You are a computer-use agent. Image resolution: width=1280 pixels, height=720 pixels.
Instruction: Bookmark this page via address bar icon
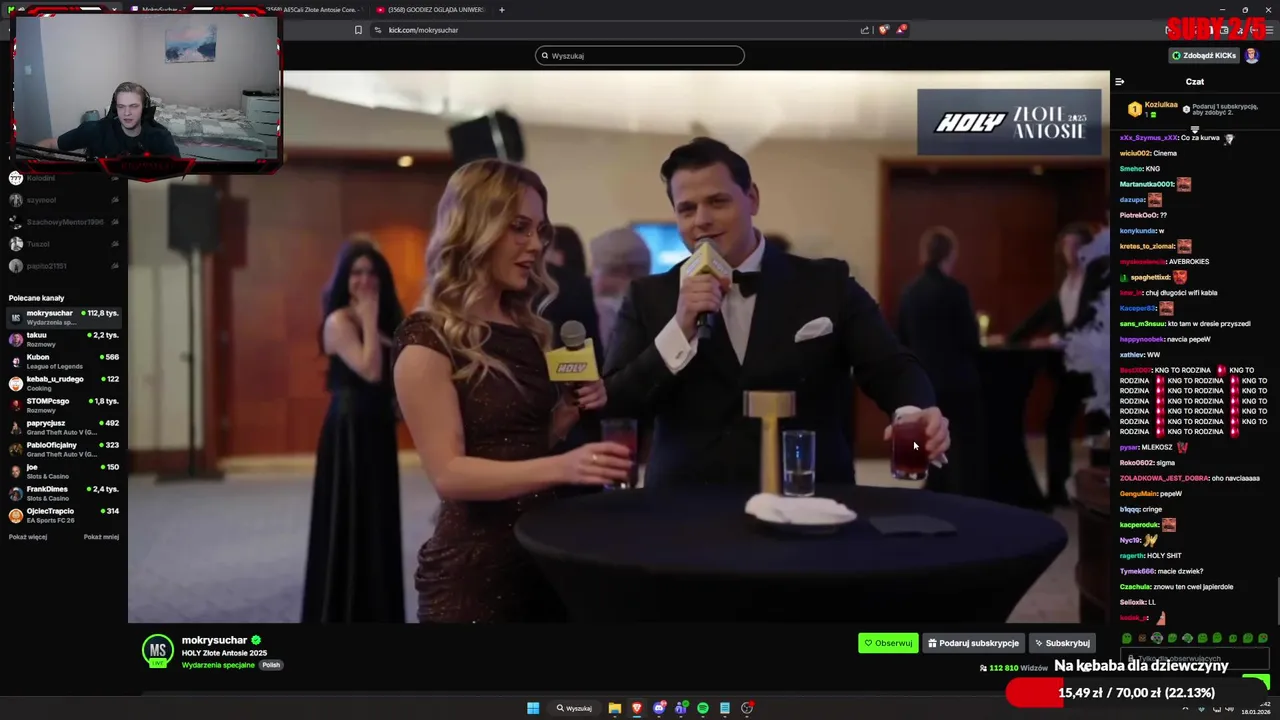coord(358,30)
